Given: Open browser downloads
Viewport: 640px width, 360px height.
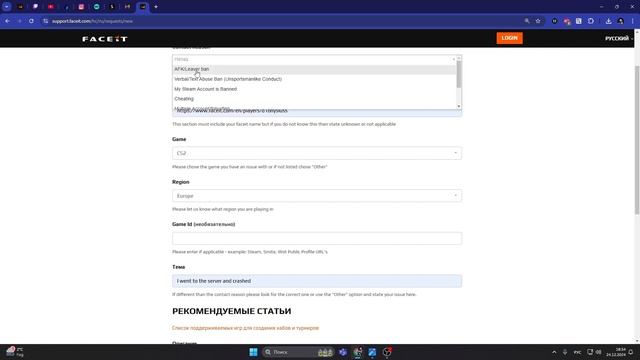Looking at the screenshot, I should 608,21.
